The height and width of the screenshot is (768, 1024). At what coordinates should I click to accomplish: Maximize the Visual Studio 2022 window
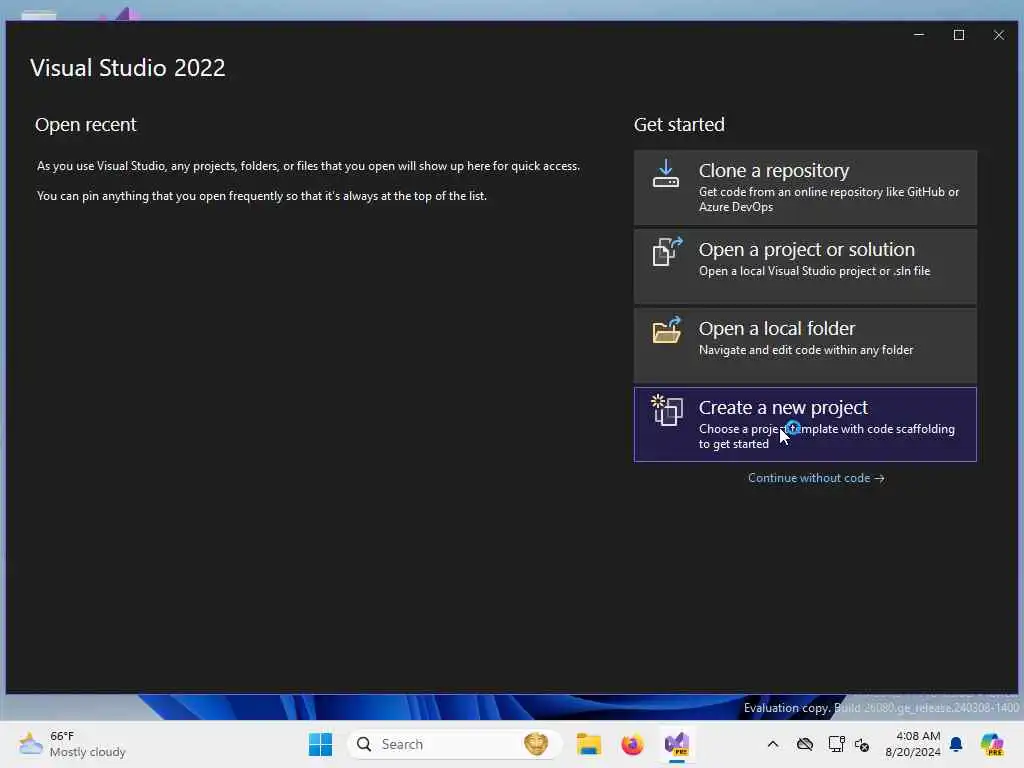coord(959,35)
